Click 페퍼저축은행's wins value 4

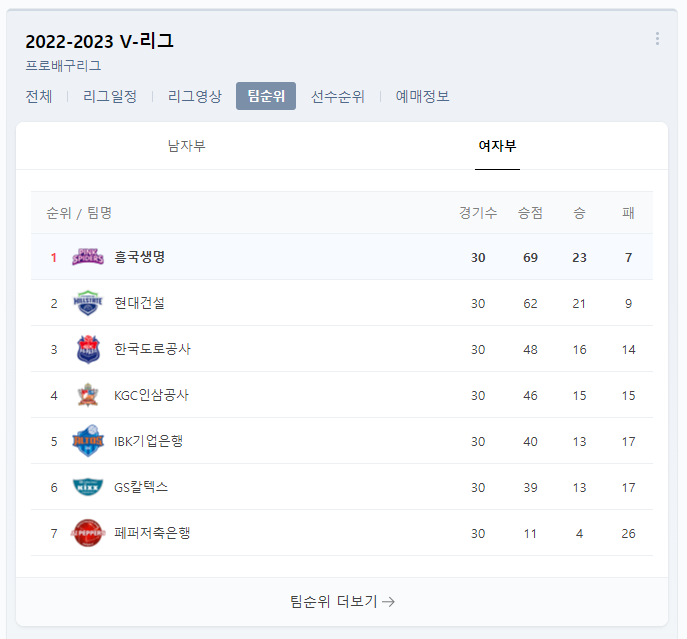point(579,533)
